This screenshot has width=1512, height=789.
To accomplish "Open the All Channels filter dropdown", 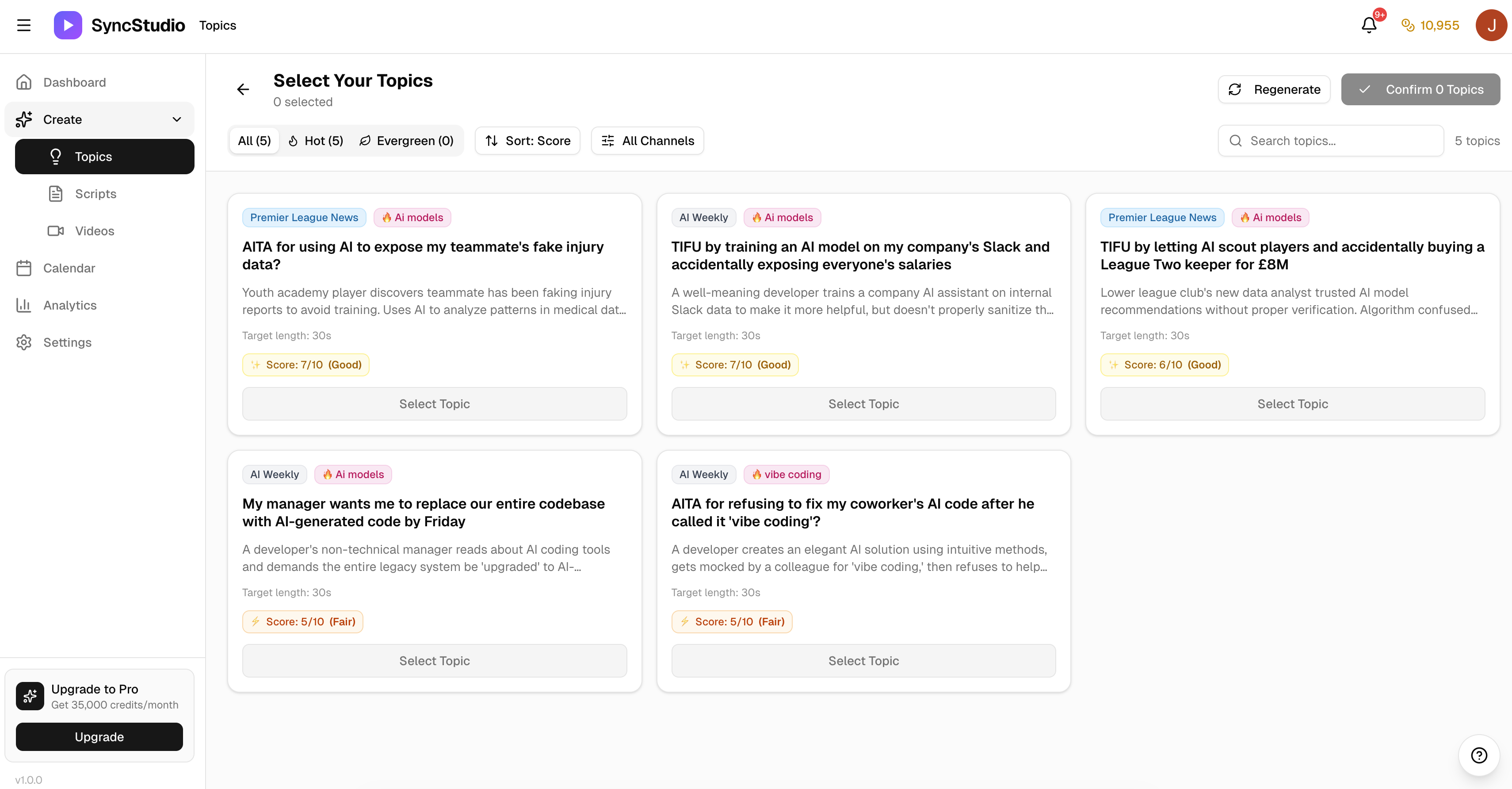I will (x=647, y=140).
